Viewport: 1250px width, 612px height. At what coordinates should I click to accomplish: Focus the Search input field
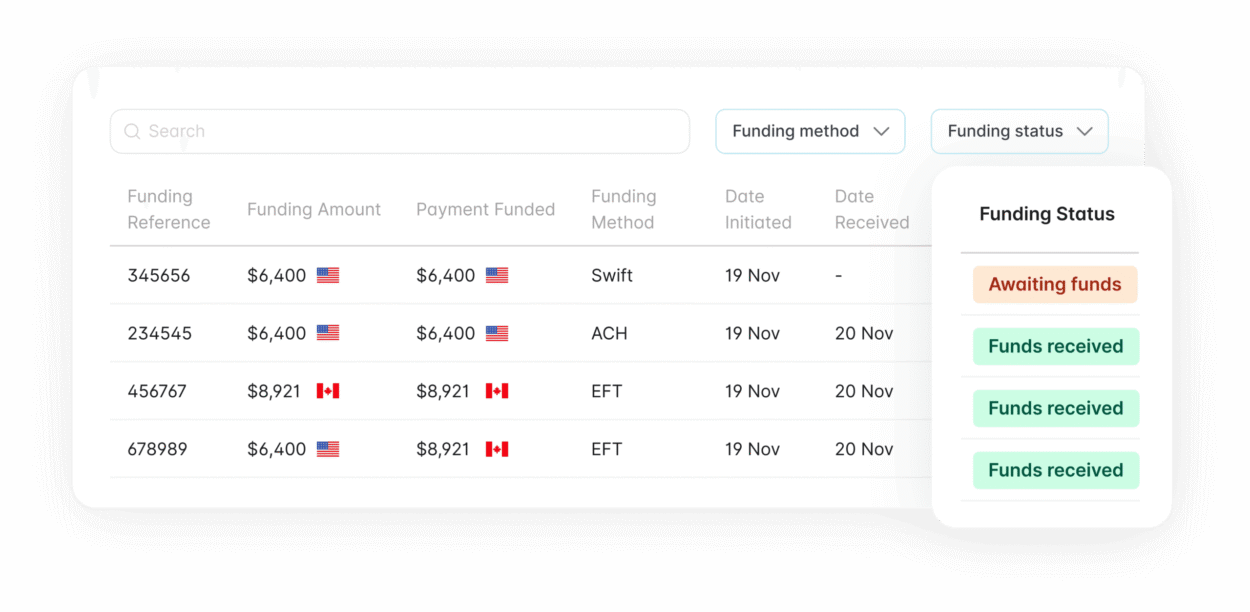pyautogui.click(x=400, y=131)
